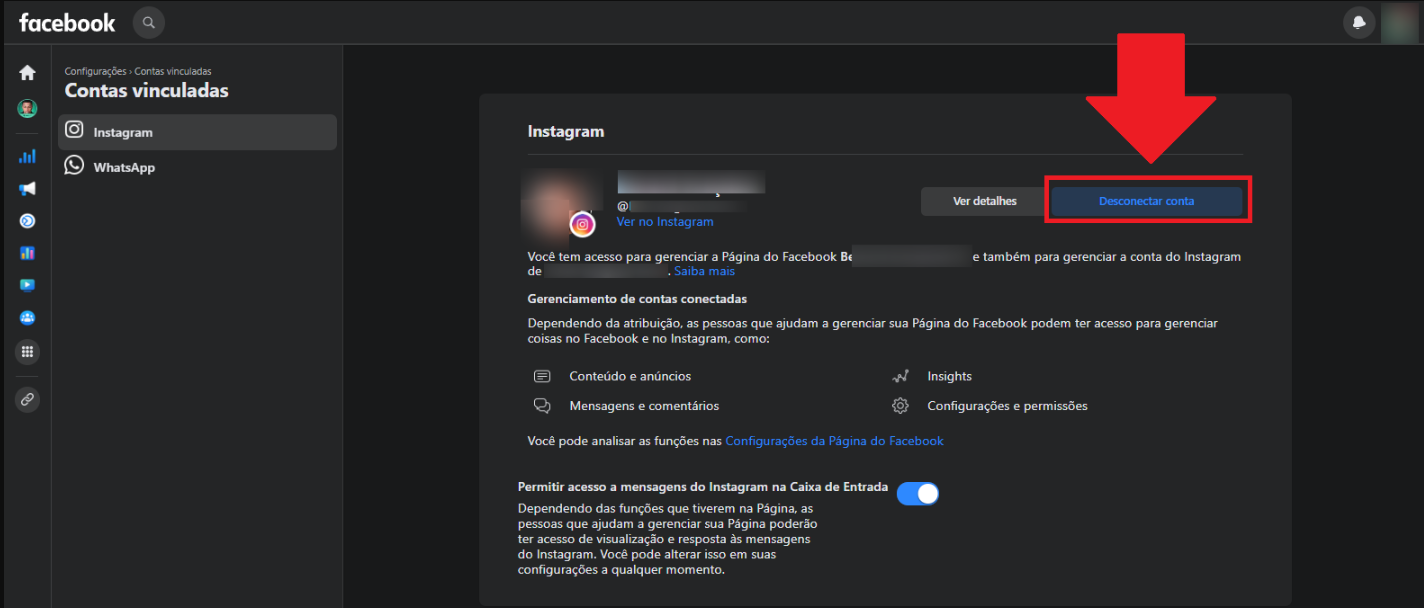Click the chain link icon

(x=27, y=399)
